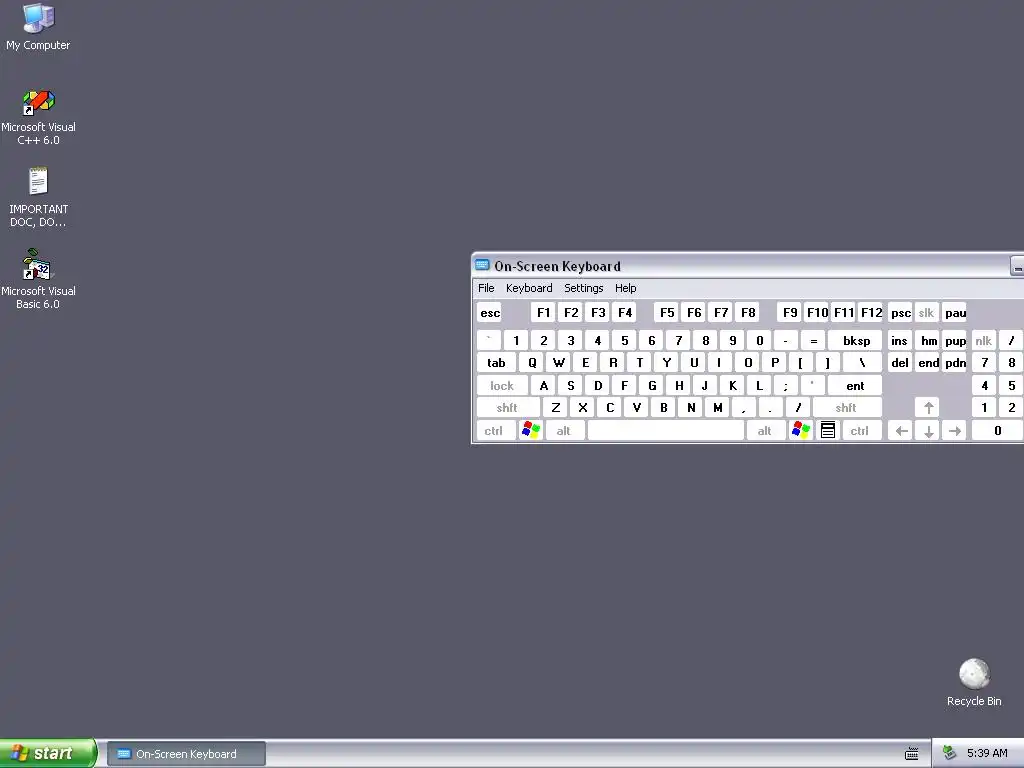Click the space bar key

[x=665, y=430]
